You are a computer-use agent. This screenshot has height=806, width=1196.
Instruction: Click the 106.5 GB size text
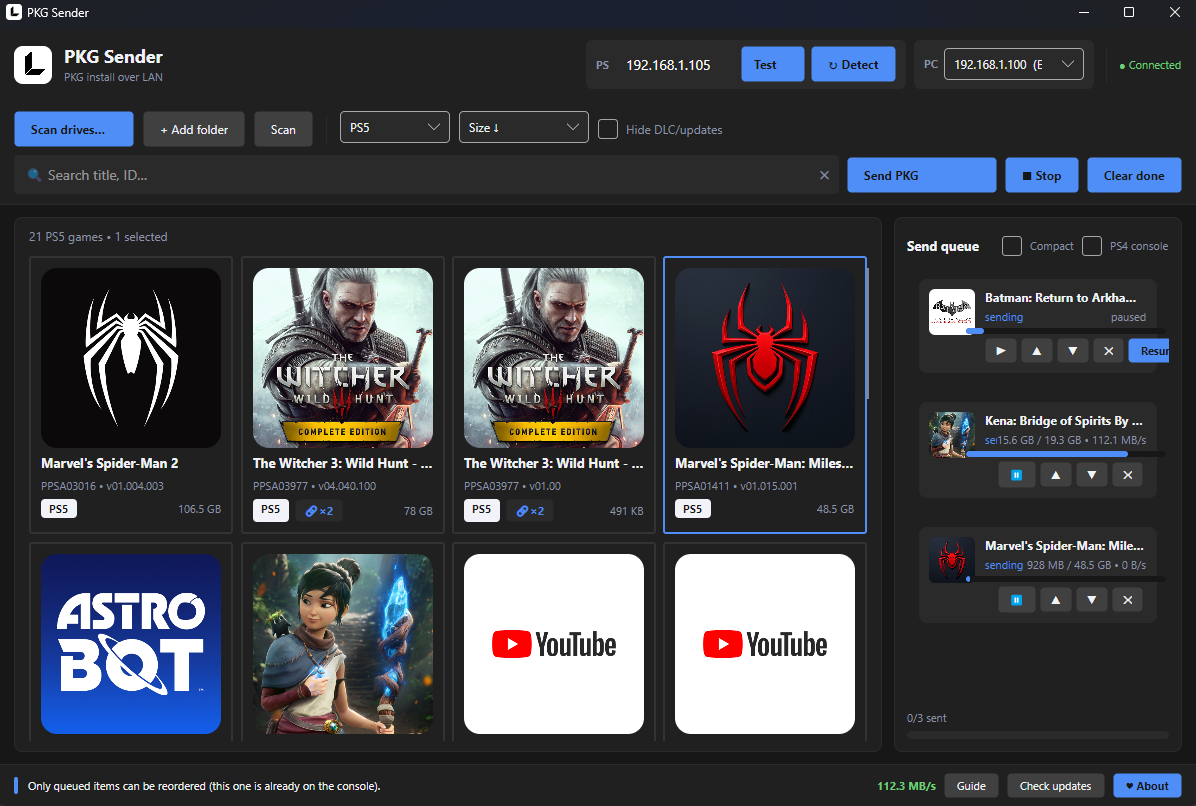click(200, 509)
